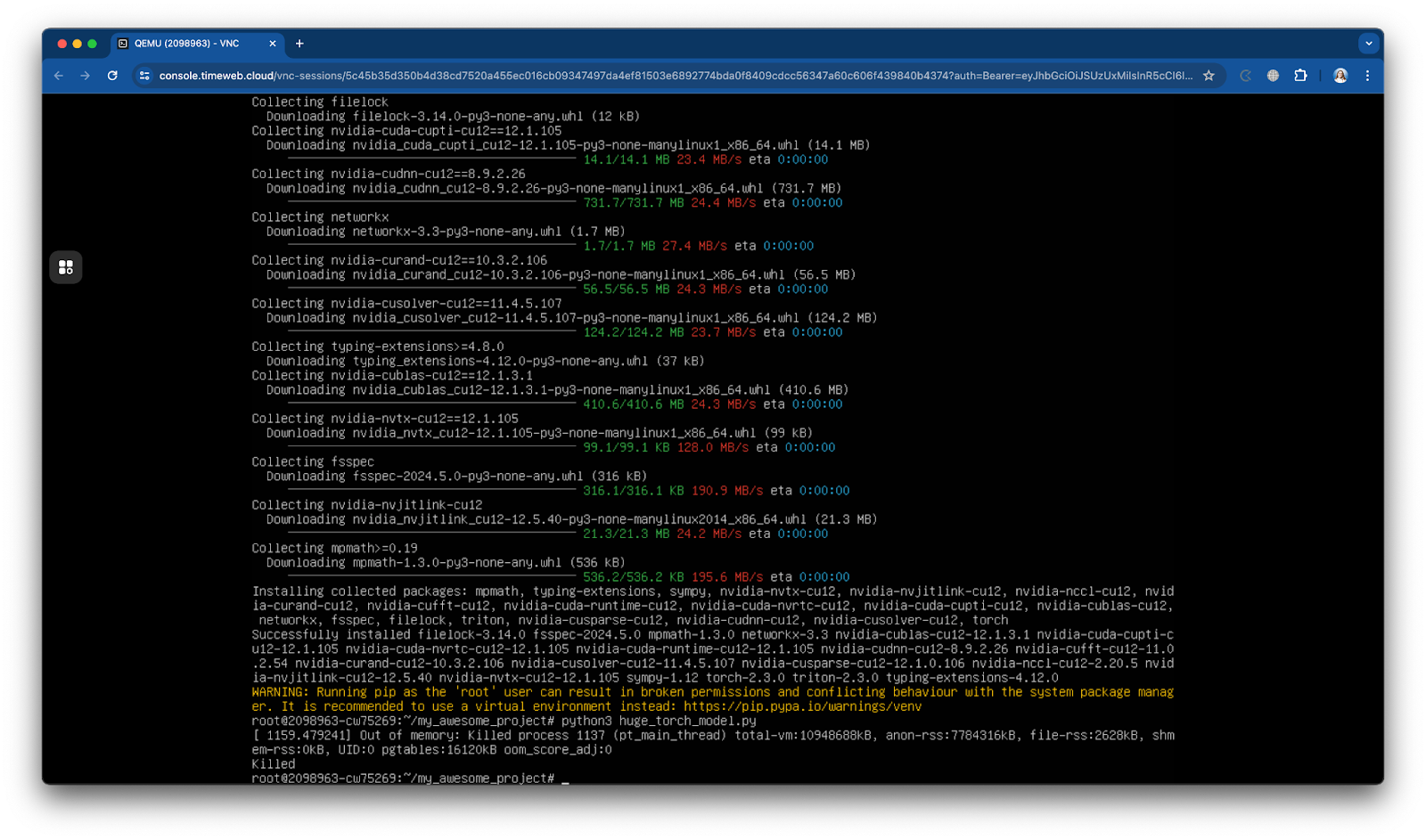Click 'Collecting fsspec' line
The width and height of the screenshot is (1426, 840).
pyautogui.click(x=313, y=461)
